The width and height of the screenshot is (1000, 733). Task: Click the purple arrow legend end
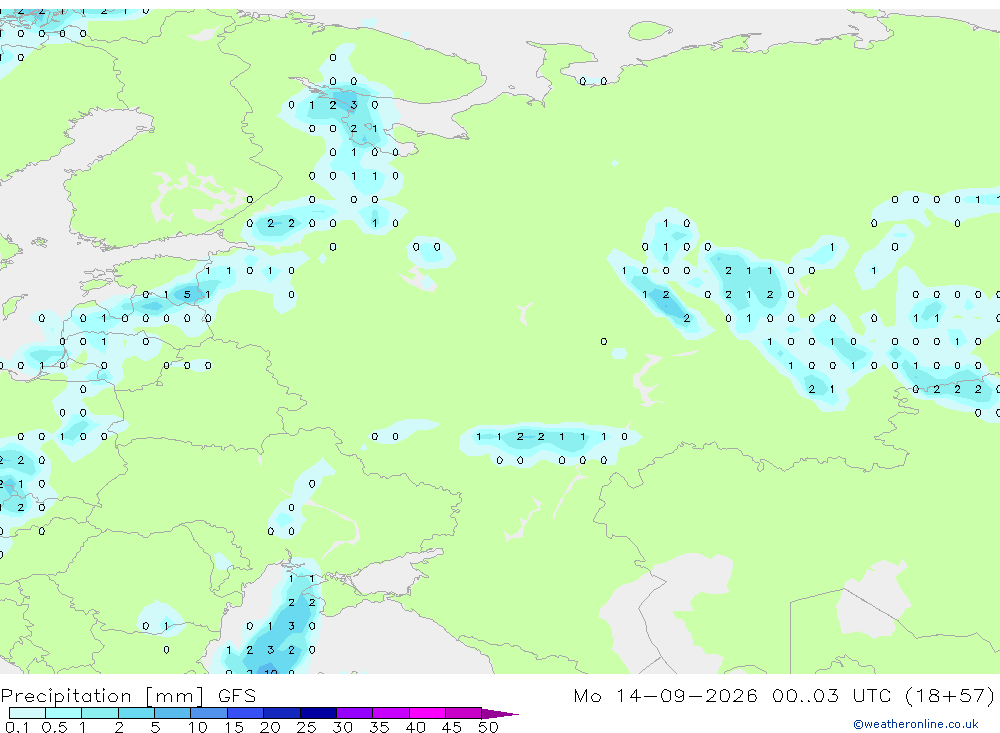tap(500, 713)
